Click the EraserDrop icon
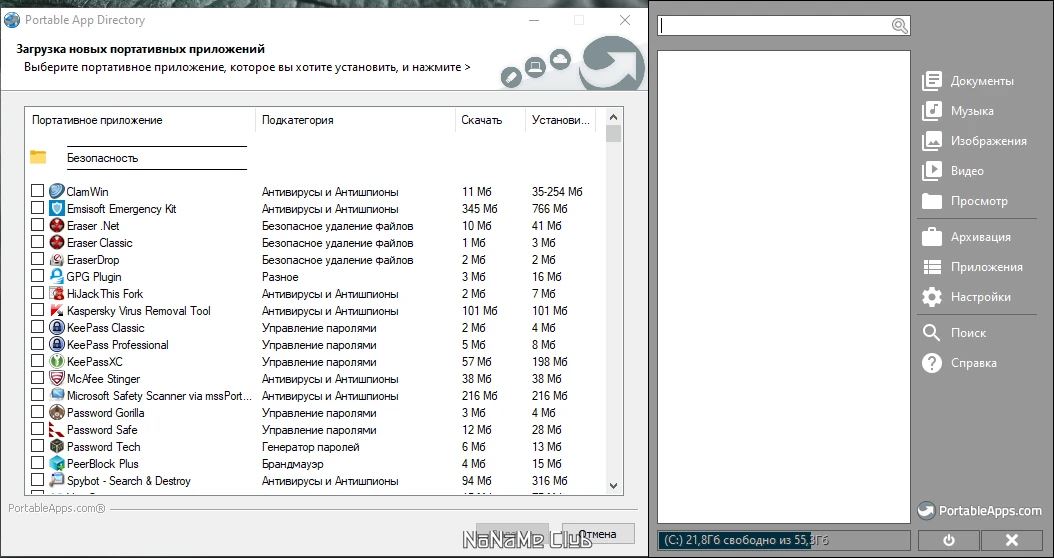The height and width of the screenshot is (558, 1054). pyautogui.click(x=56, y=260)
